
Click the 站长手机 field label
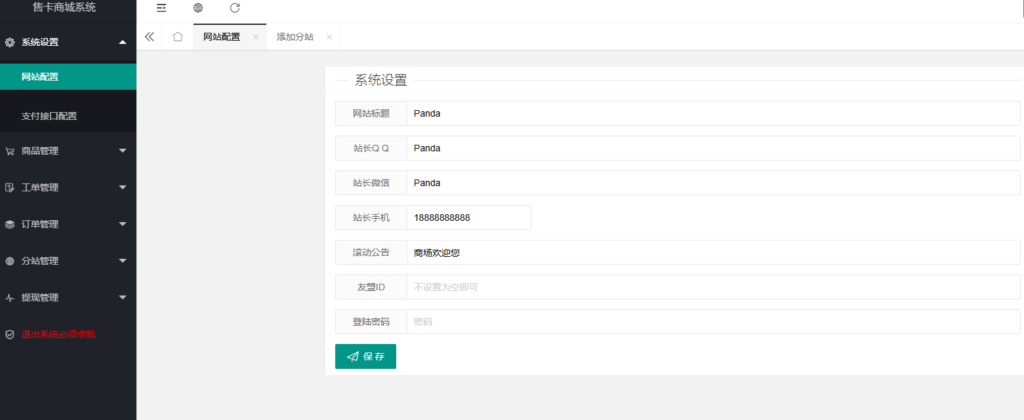pos(371,218)
